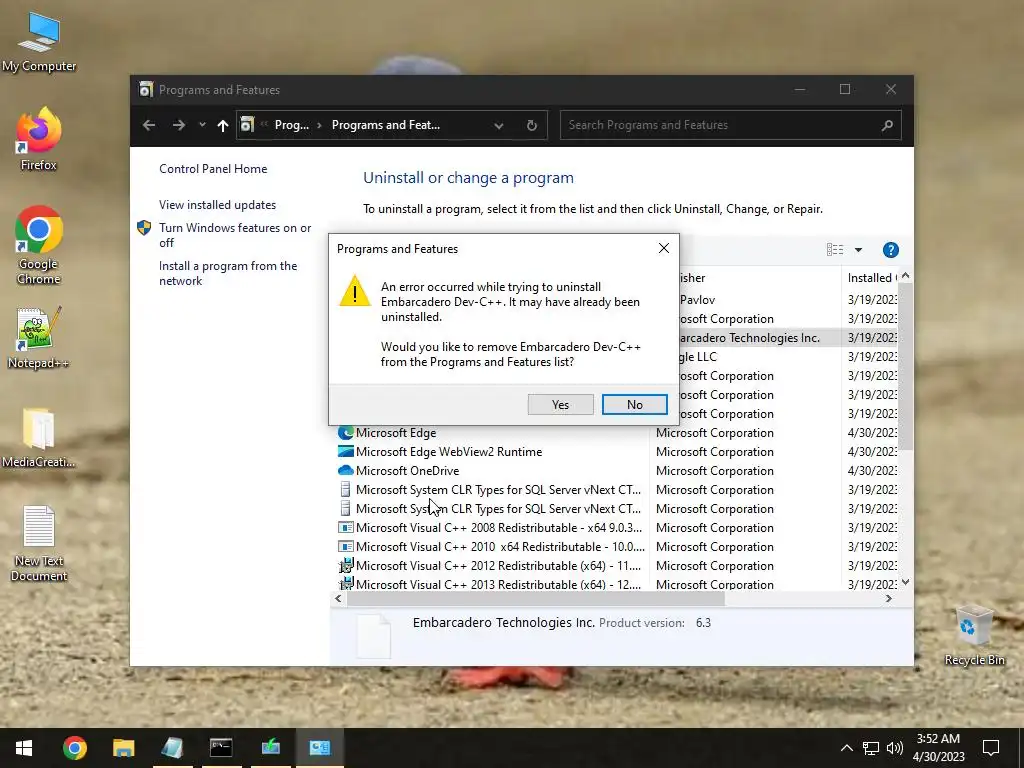Click the Prog... breadcrumb in address bar
This screenshot has width=1024, height=768.
point(291,125)
